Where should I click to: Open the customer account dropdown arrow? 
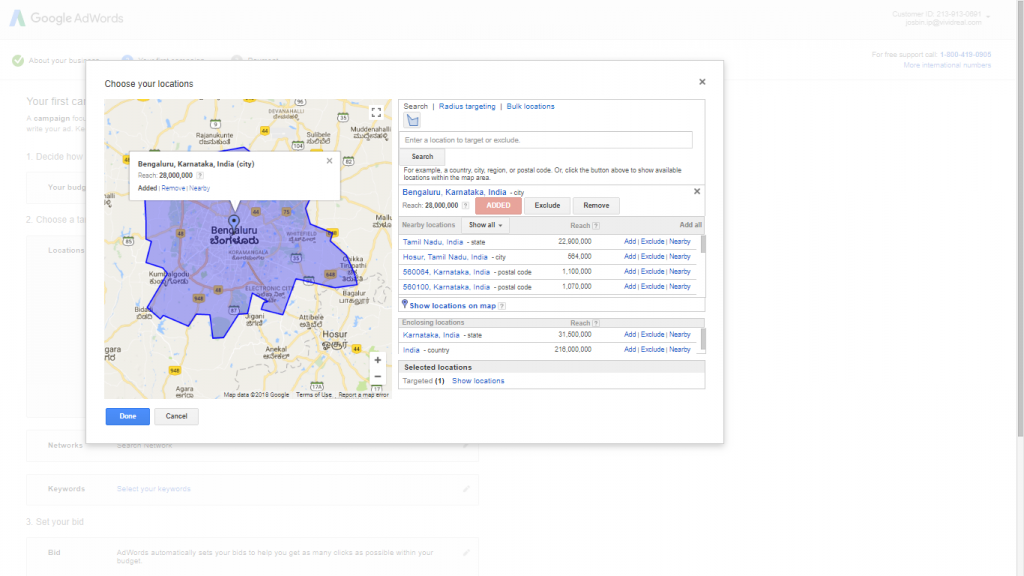(x=989, y=16)
